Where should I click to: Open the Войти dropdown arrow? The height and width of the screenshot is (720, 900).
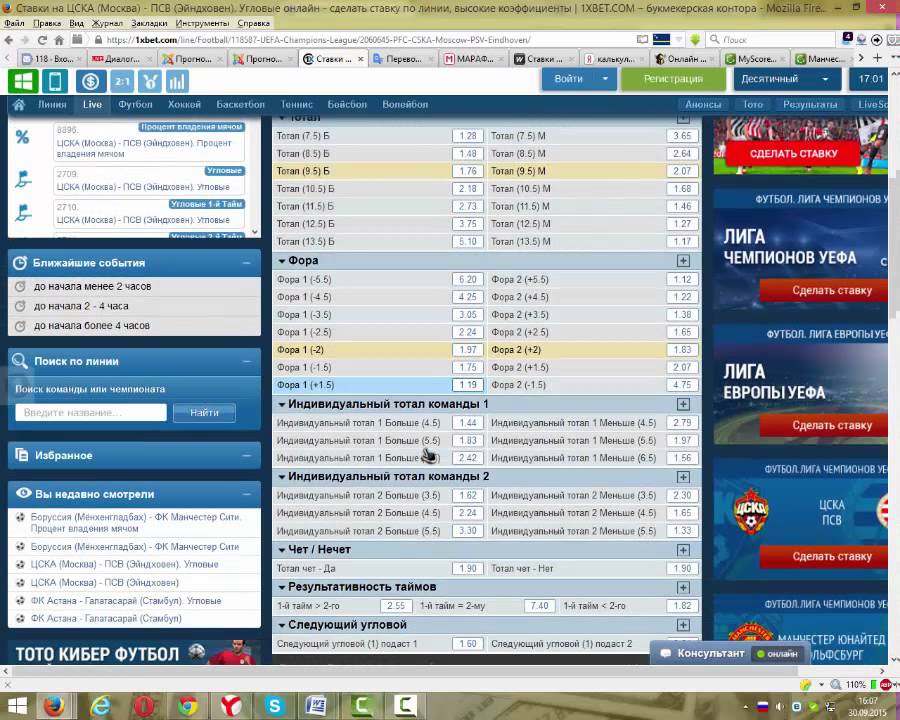[606, 79]
